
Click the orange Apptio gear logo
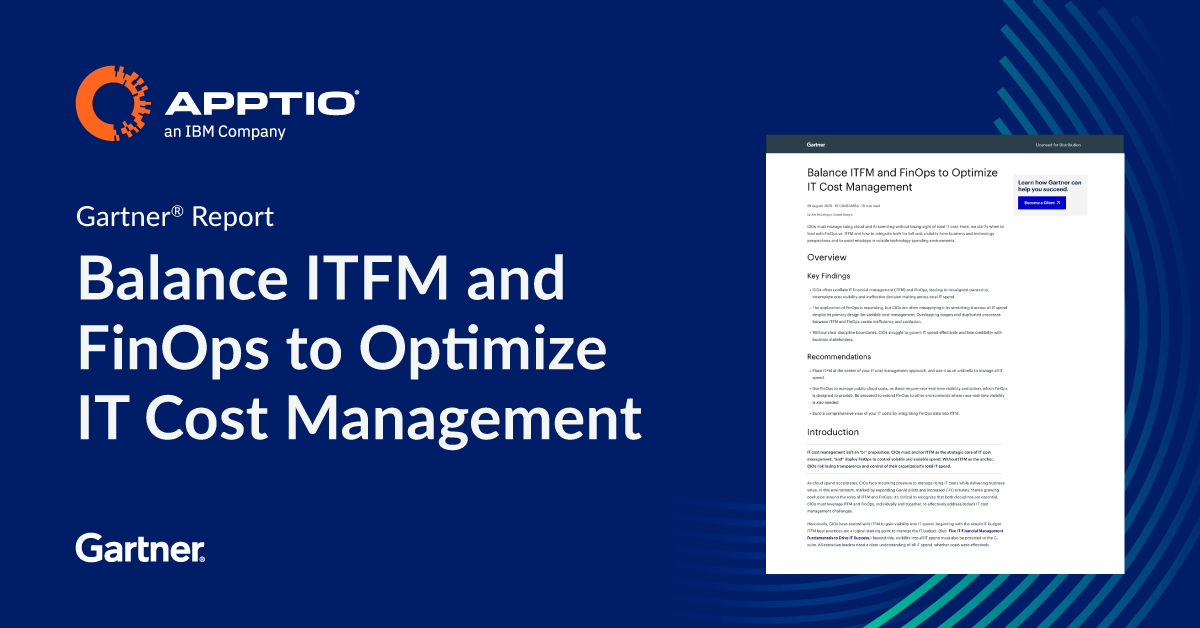[112, 103]
